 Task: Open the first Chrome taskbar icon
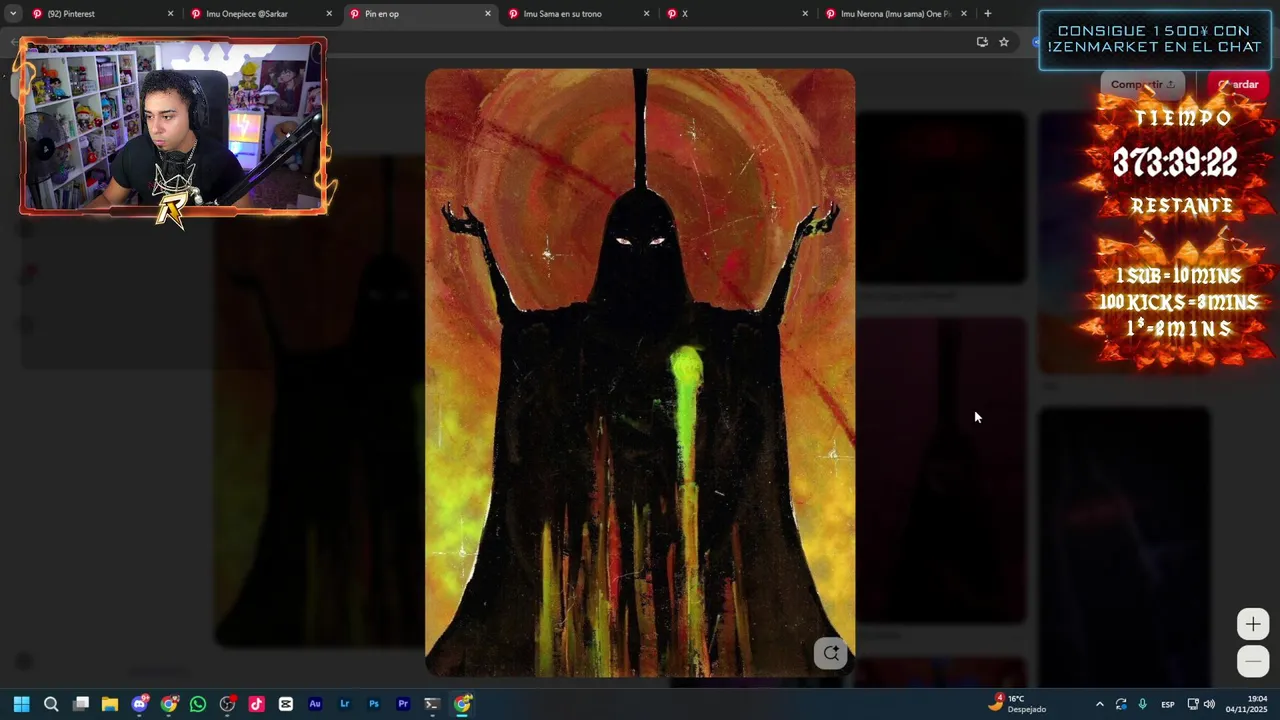click(x=169, y=704)
